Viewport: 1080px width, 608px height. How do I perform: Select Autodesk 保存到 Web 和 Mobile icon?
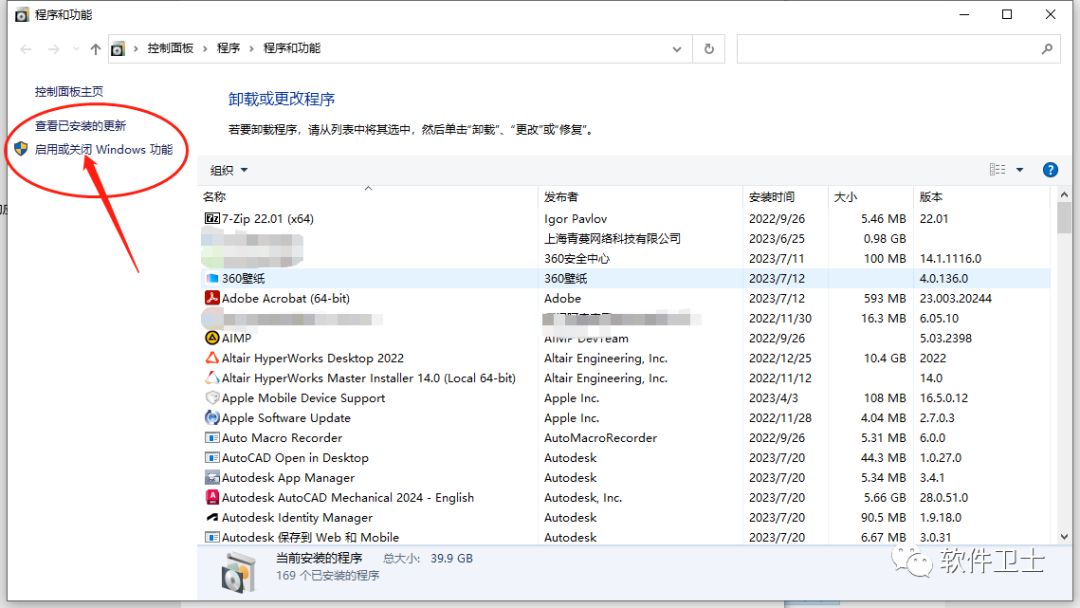(212, 537)
